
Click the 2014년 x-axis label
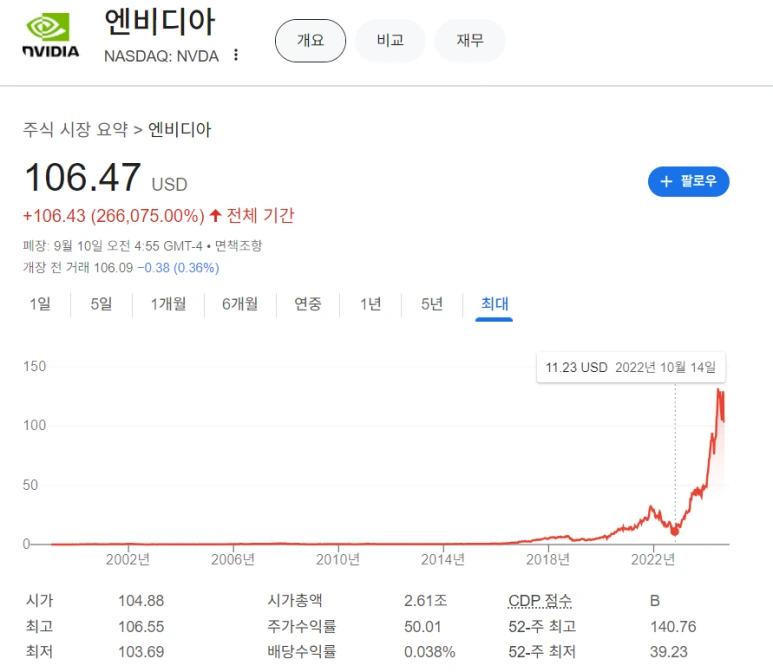click(443, 560)
